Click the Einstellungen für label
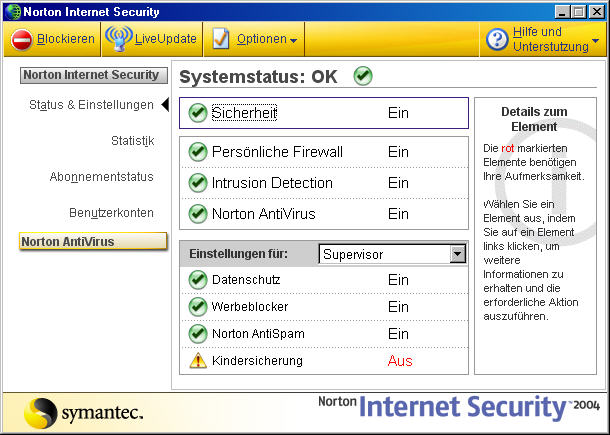 [238, 254]
